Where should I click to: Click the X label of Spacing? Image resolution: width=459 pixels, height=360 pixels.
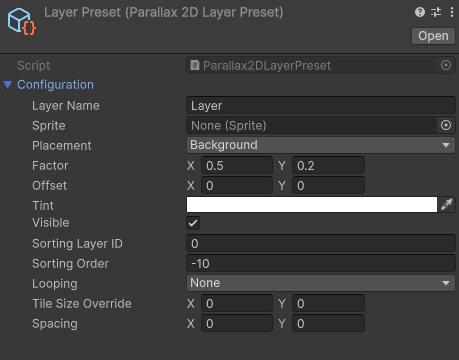point(191,324)
